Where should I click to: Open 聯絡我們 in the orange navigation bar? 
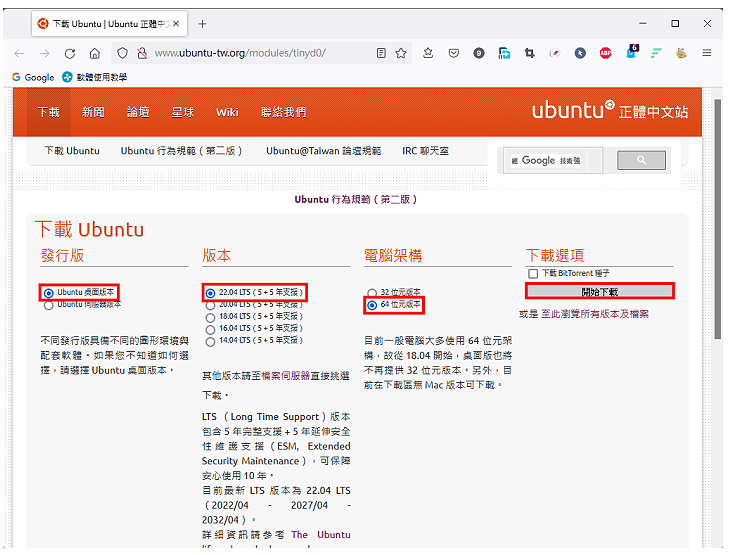[x=284, y=112]
